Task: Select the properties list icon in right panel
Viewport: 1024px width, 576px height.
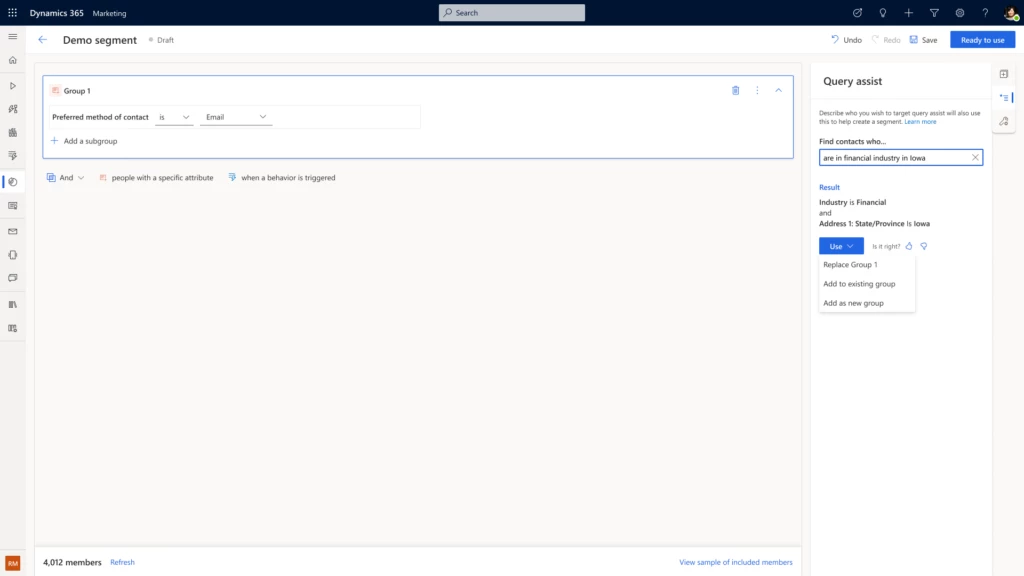Action: coord(1003,96)
